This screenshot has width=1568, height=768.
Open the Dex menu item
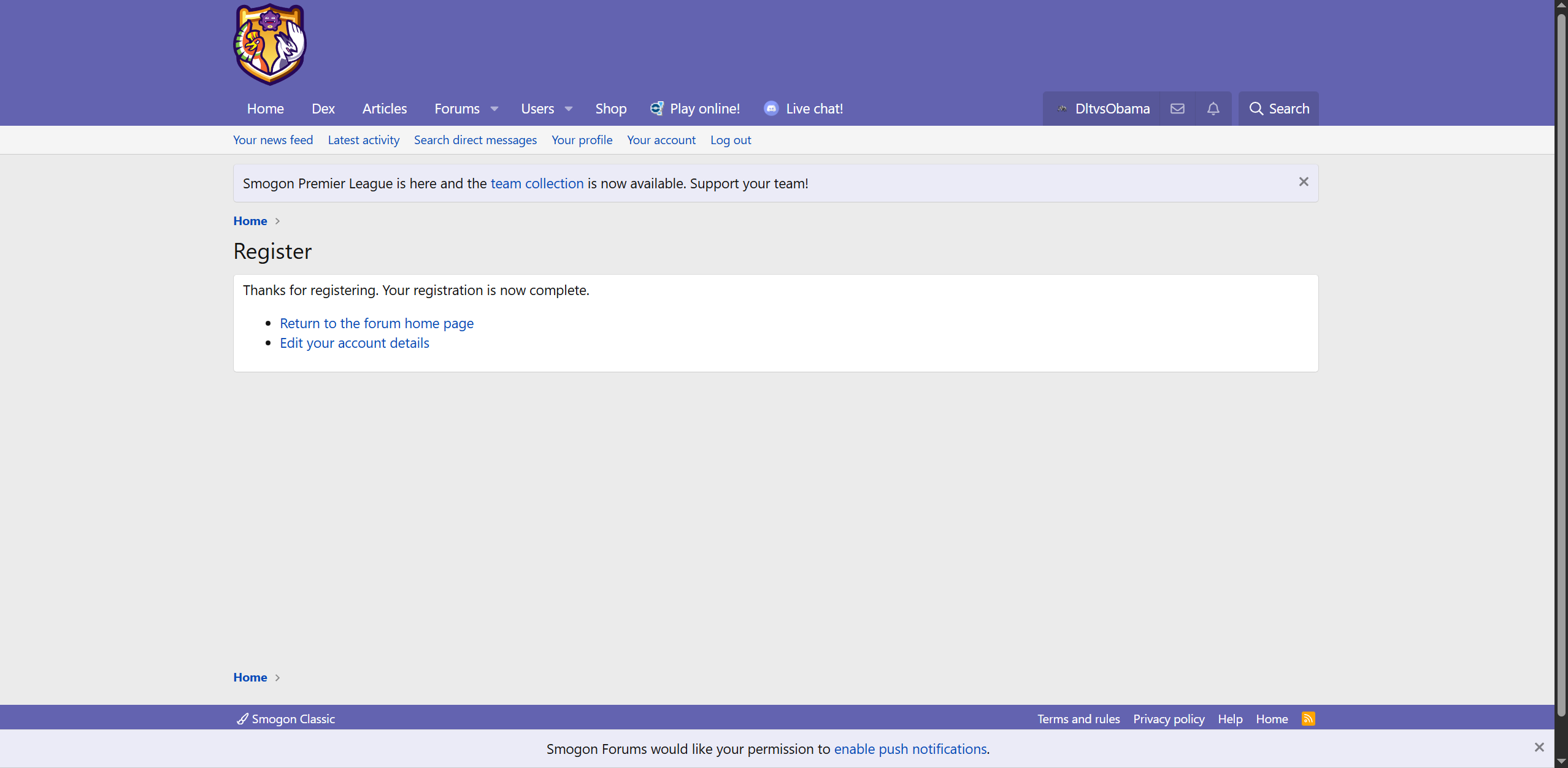pos(323,109)
